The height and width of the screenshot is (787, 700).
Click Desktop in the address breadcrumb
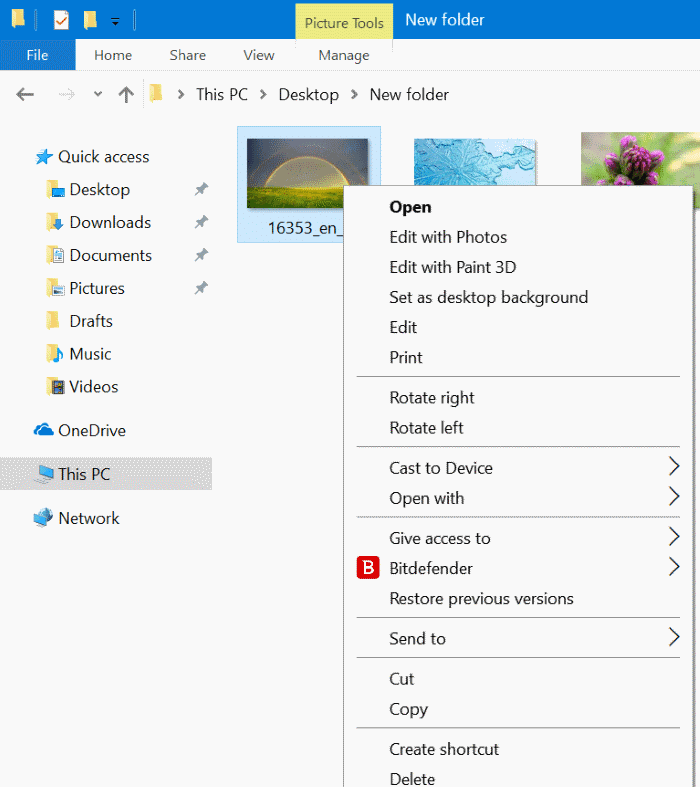309,94
